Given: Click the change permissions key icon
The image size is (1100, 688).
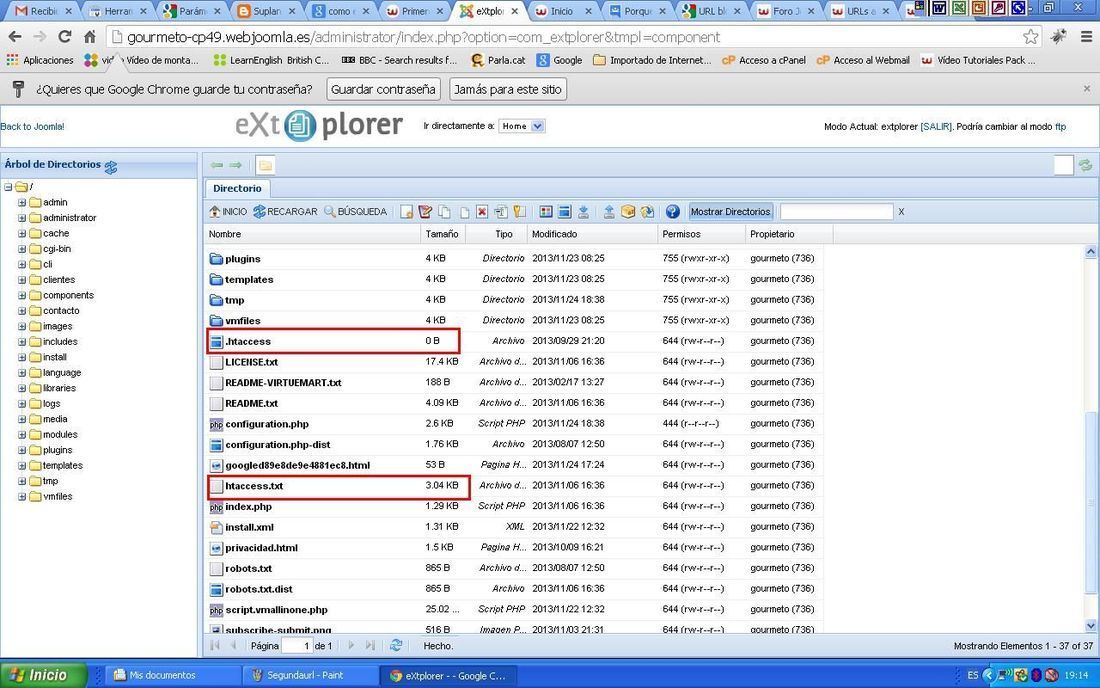Looking at the screenshot, I should tap(519, 212).
